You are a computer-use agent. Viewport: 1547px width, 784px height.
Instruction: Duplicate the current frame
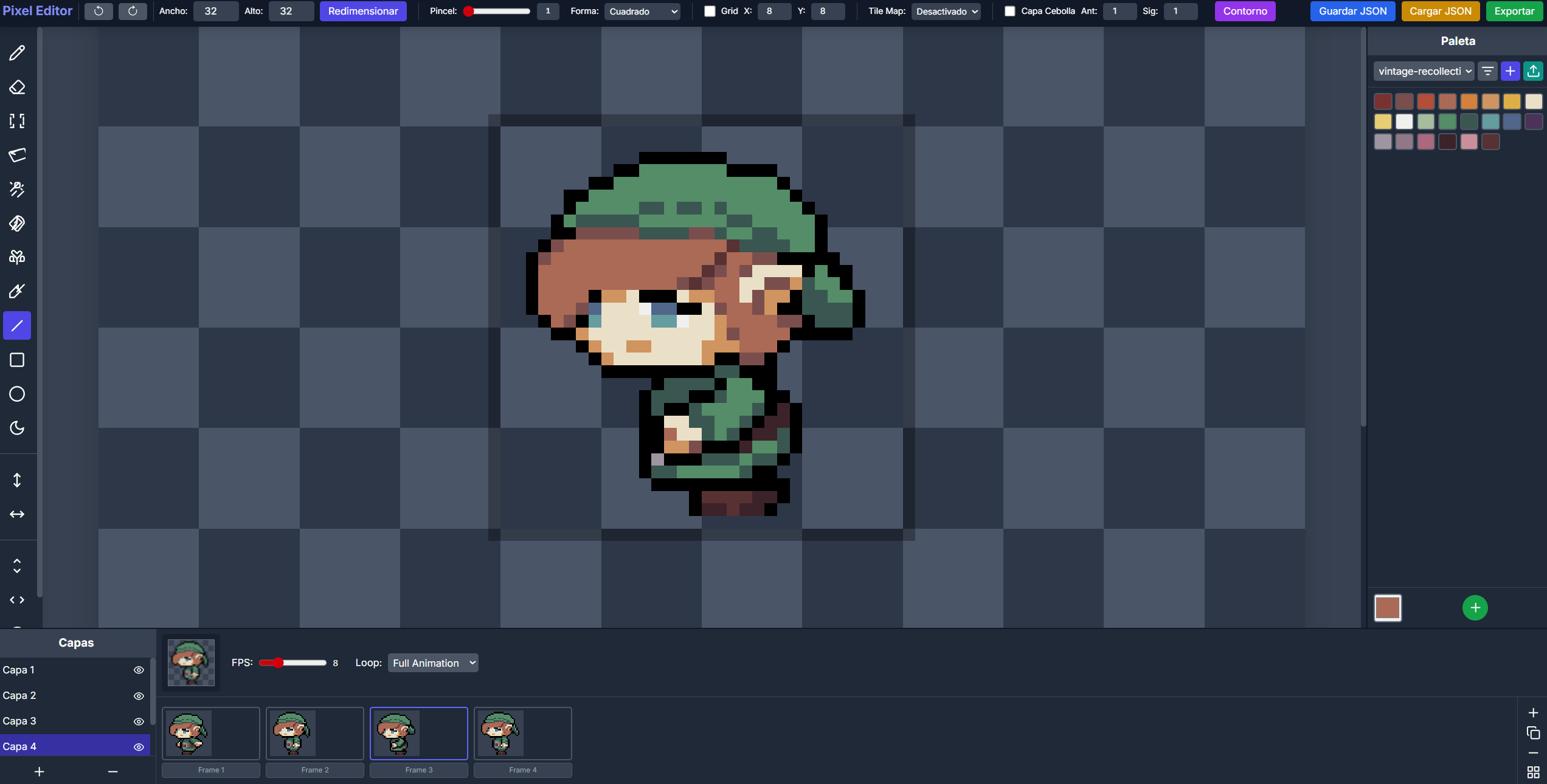pyautogui.click(x=1533, y=733)
